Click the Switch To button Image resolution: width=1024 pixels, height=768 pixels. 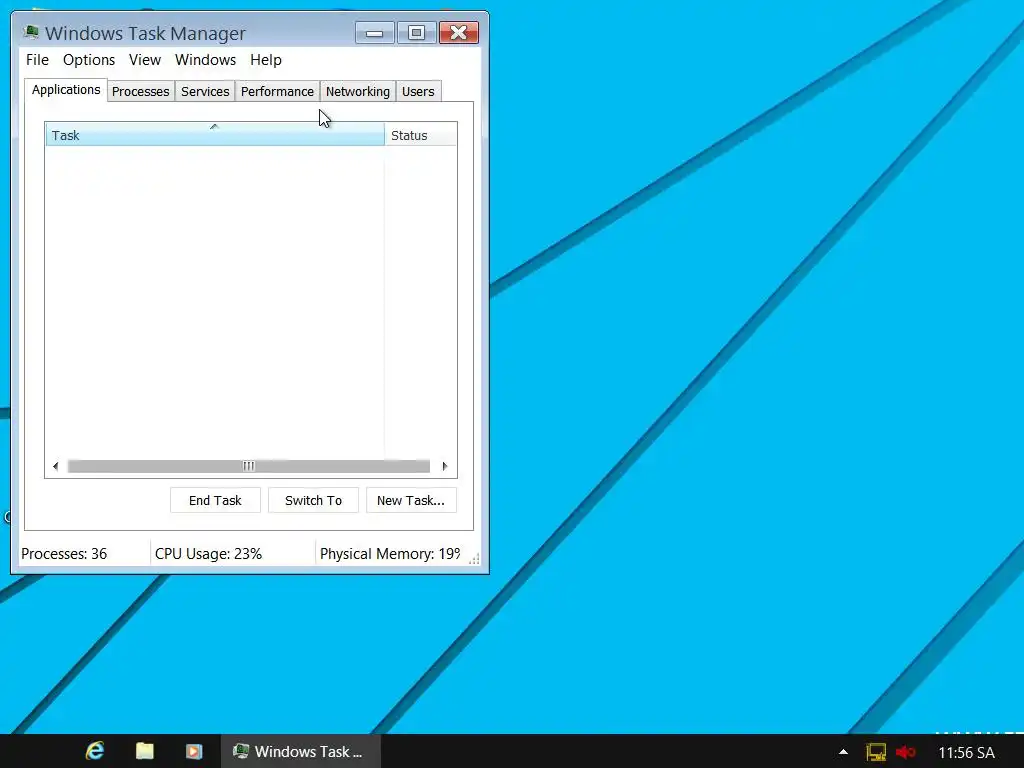coord(313,500)
